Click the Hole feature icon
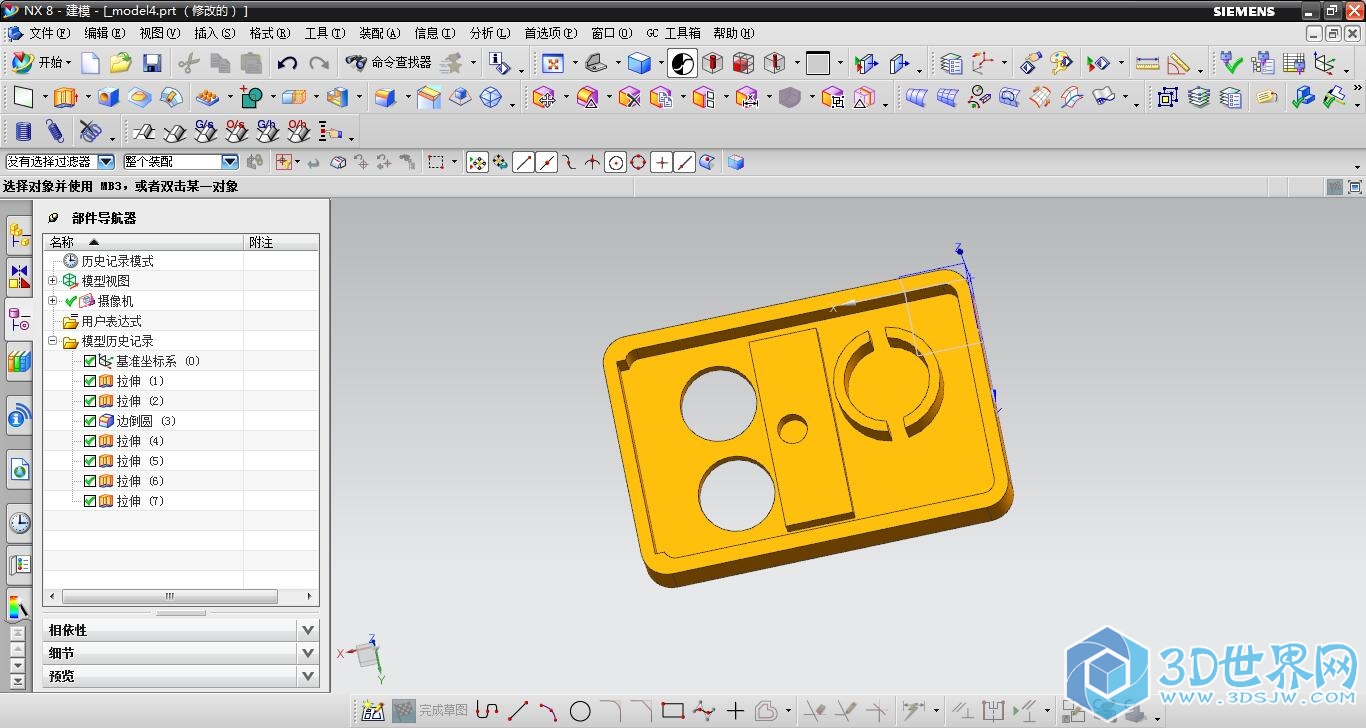 click(x=109, y=98)
